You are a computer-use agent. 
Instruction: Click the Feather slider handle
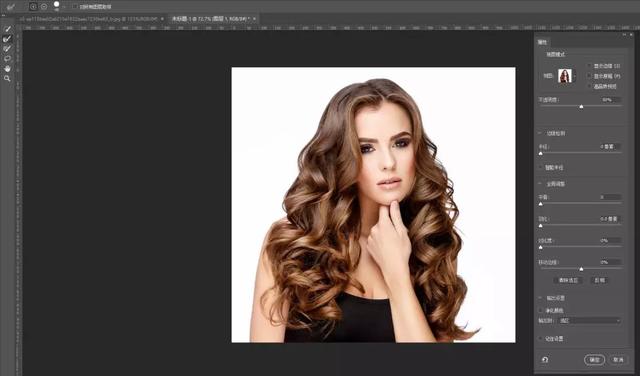(x=541, y=225)
